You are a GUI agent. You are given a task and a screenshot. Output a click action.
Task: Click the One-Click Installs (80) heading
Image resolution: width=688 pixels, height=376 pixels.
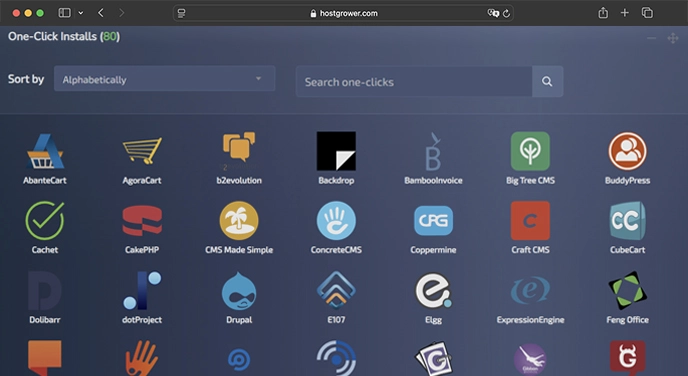[64, 36]
